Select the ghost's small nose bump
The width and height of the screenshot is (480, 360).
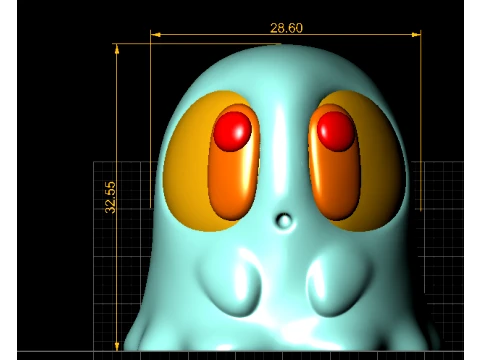(x=284, y=221)
